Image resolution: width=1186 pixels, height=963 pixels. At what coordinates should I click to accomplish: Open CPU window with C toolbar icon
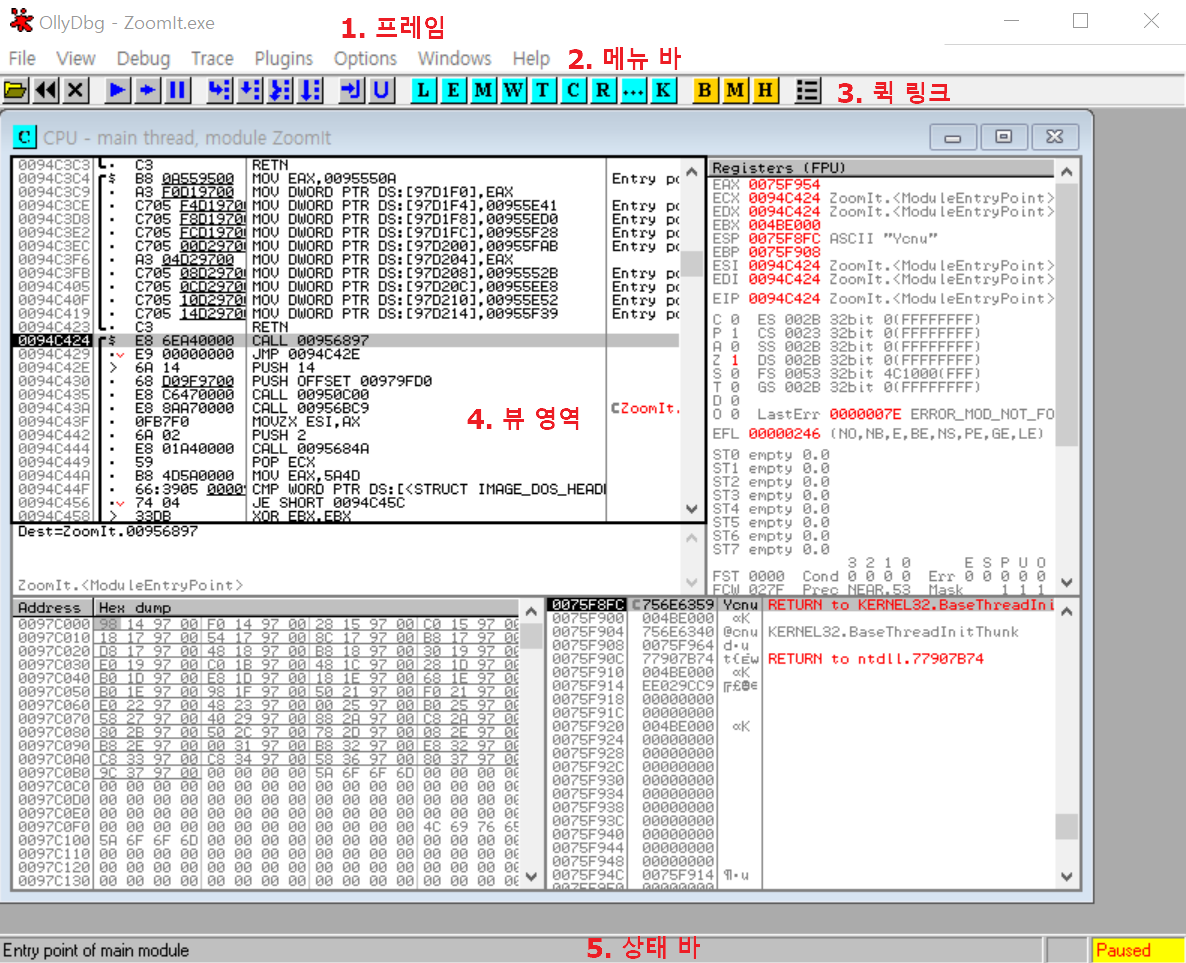tap(573, 90)
